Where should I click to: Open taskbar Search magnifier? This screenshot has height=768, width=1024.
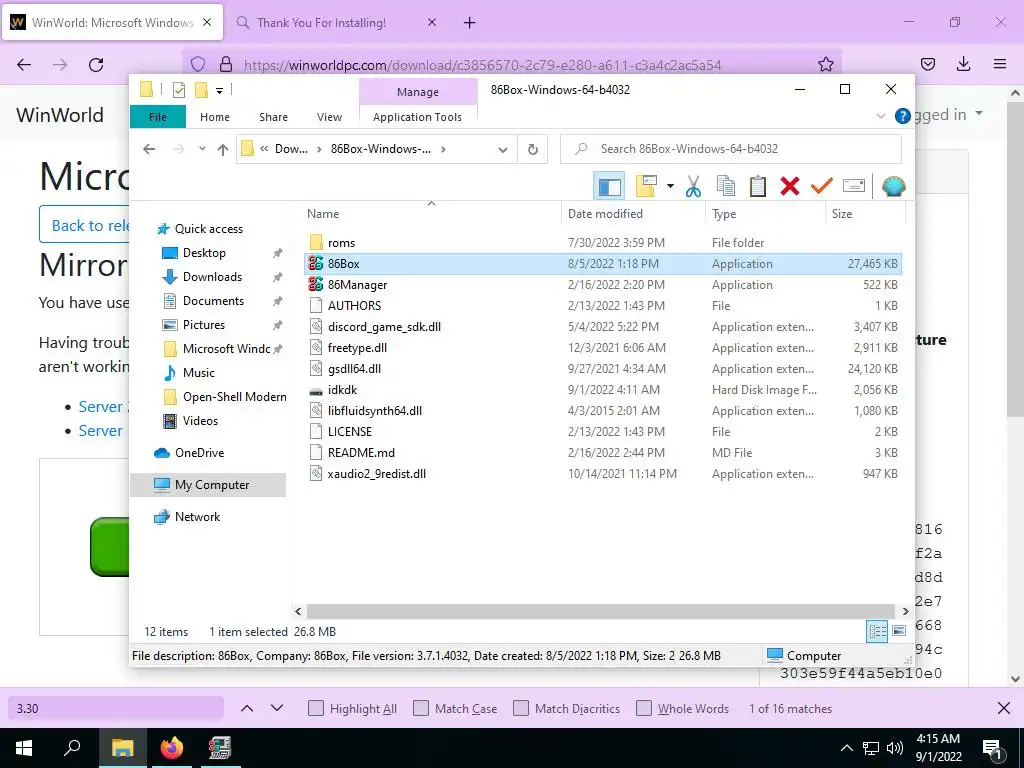click(72, 748)
